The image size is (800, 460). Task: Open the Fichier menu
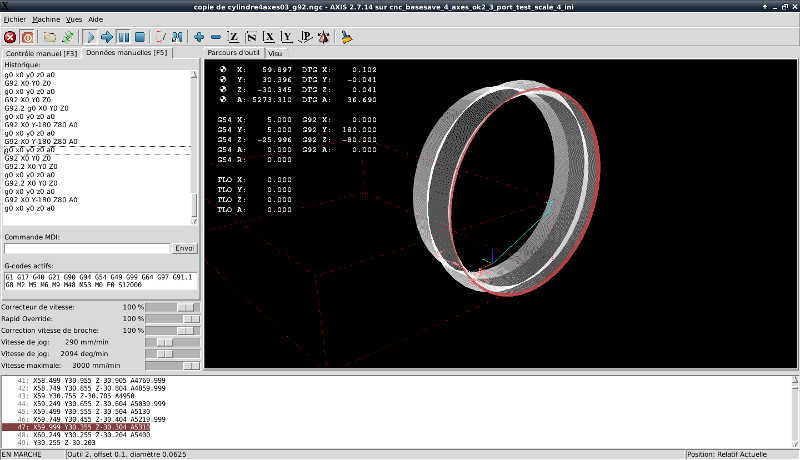click(14, 19)
